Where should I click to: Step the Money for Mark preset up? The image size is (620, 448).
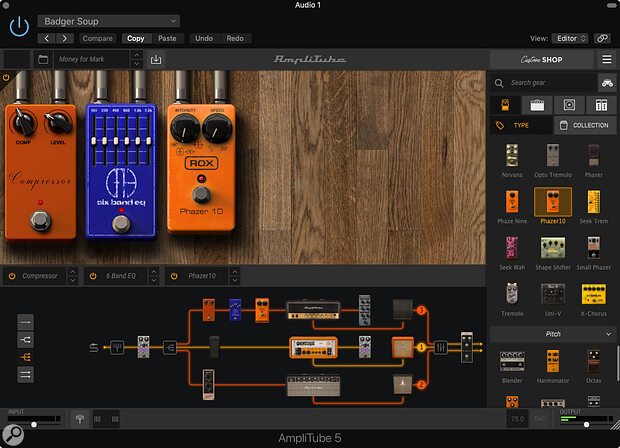[x=136, y=55]
